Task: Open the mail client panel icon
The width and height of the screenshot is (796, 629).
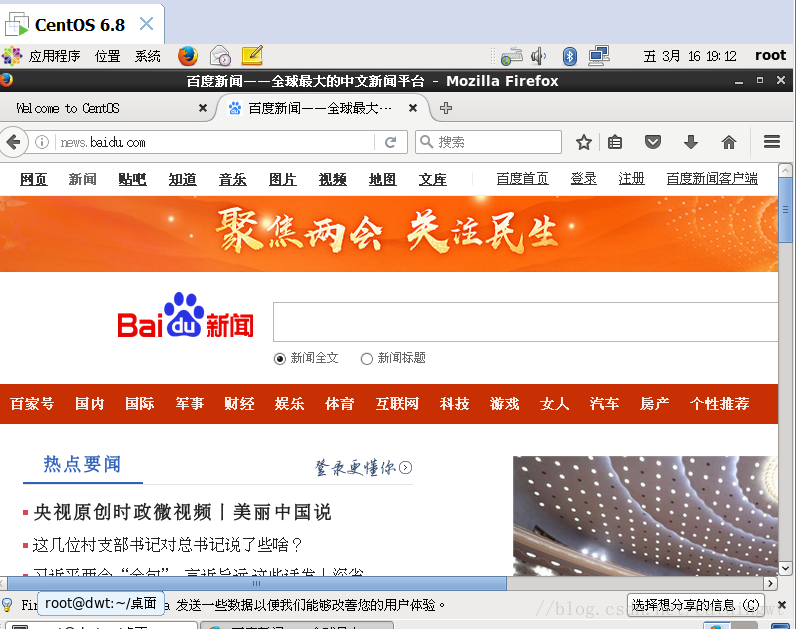Action: tap(220, 56)
